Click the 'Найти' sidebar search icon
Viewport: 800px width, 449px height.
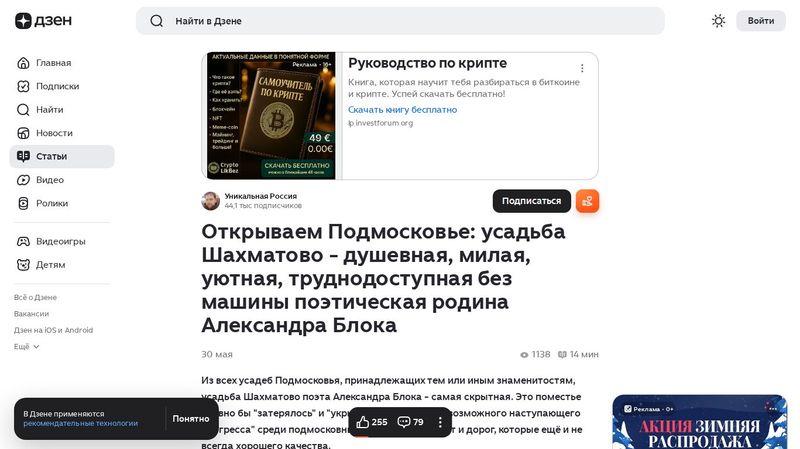coord(24,110)
